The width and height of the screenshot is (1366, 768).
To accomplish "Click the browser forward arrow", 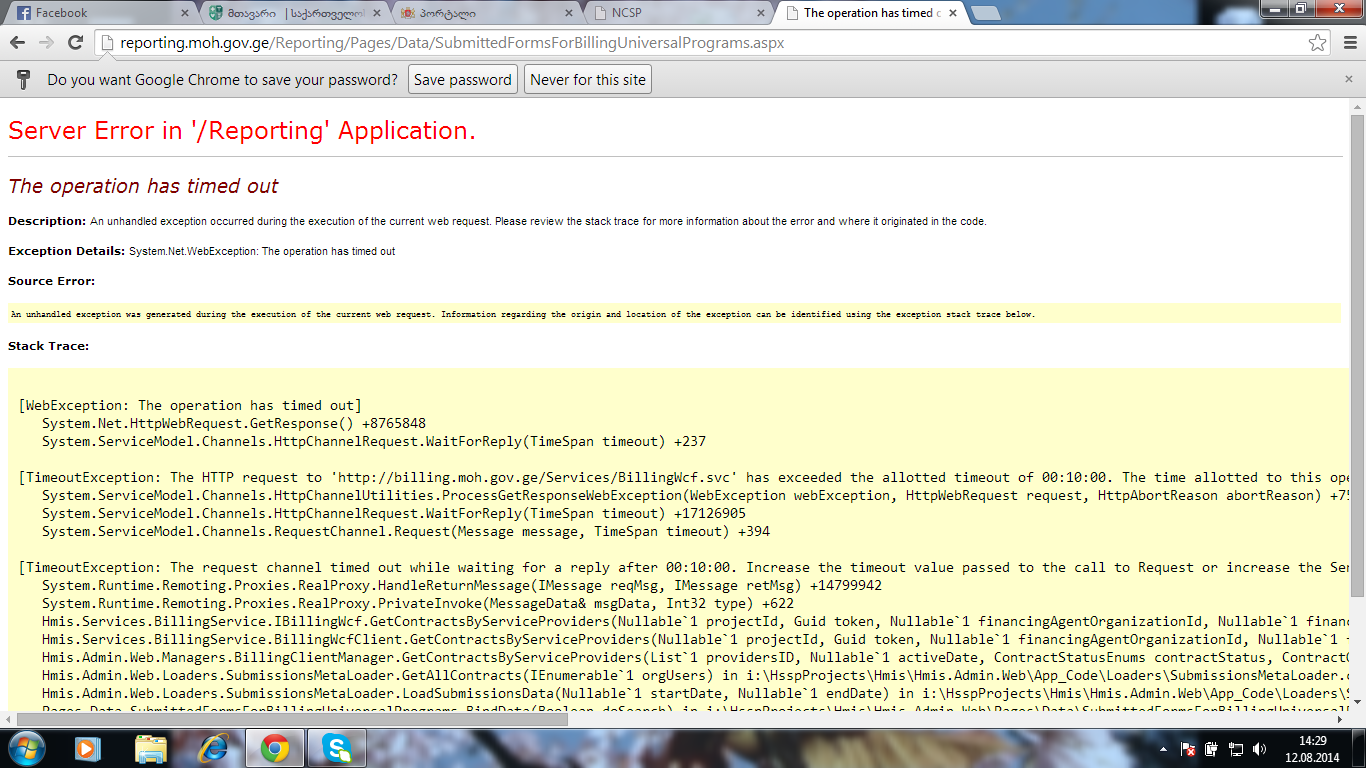I will pyautogui.click(x=46, y=43).
